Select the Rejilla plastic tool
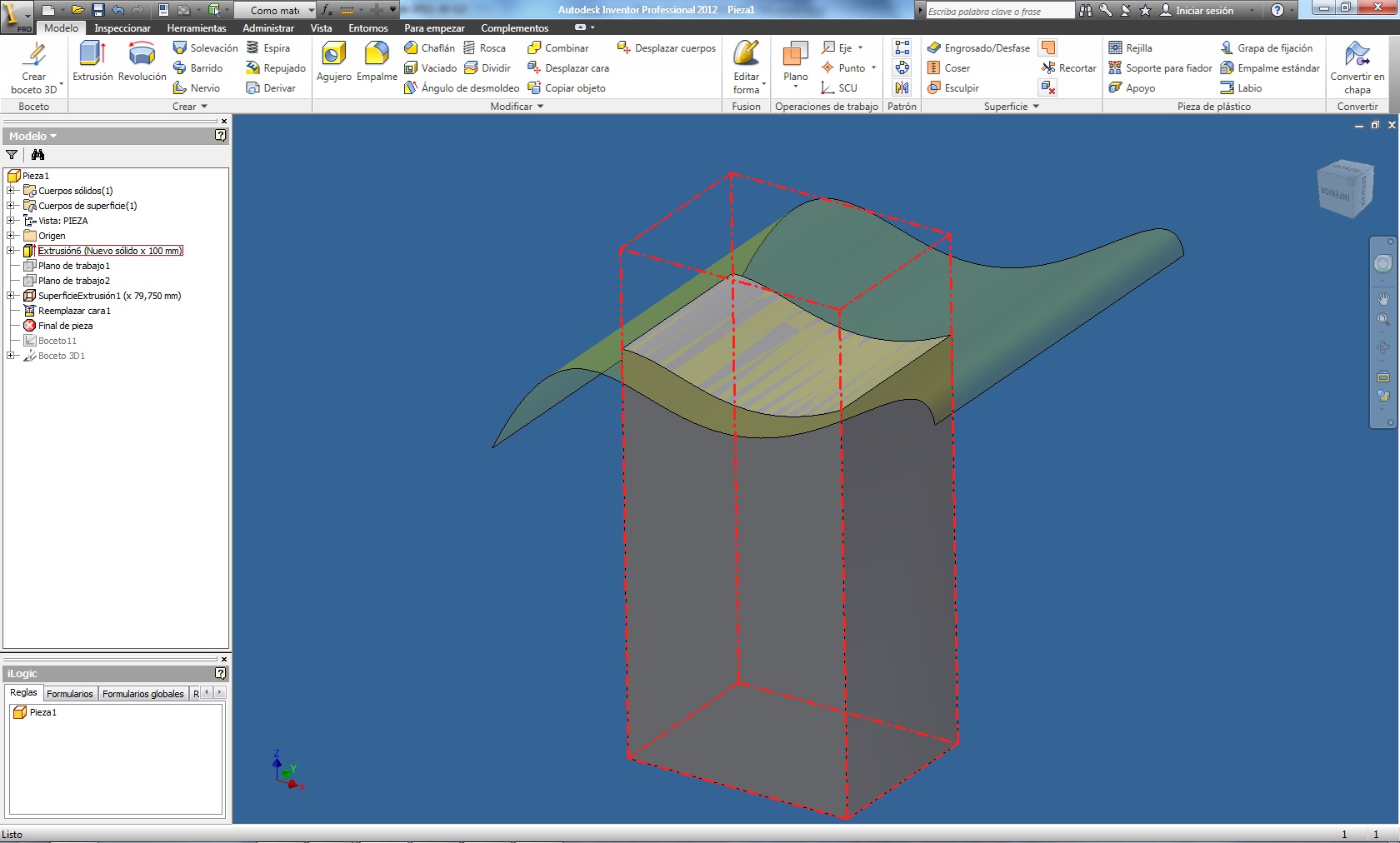Screen dimensions: 1400x843 (x=1131, y=48)
